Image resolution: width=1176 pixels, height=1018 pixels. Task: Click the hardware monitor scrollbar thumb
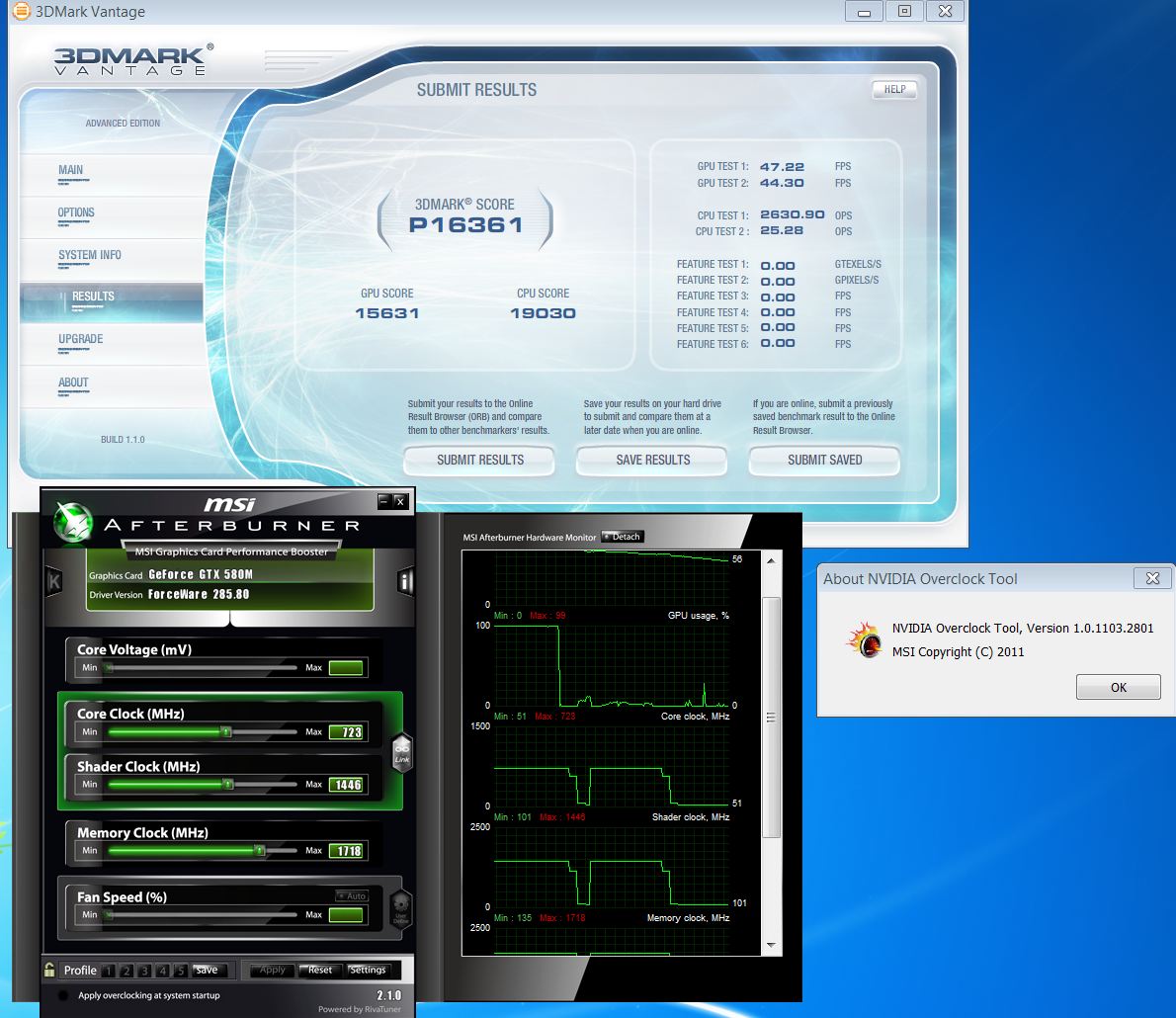pos(771,718)
